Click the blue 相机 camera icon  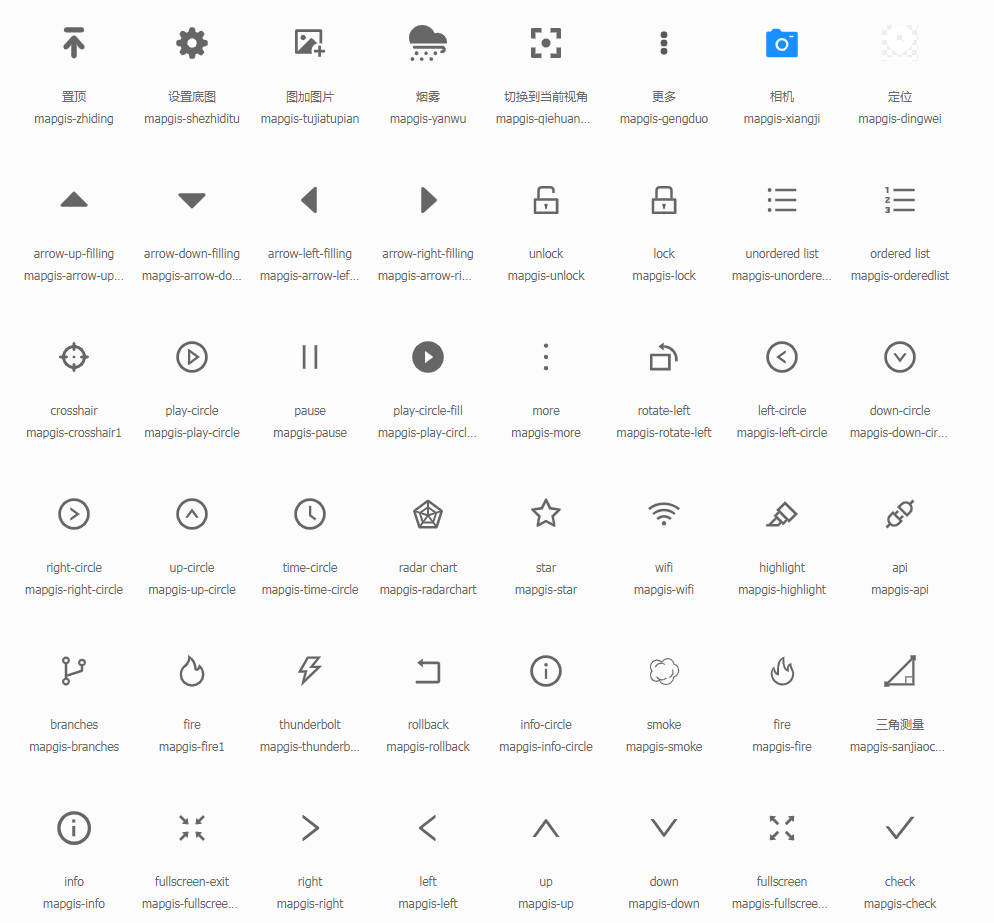click(782, 43)
